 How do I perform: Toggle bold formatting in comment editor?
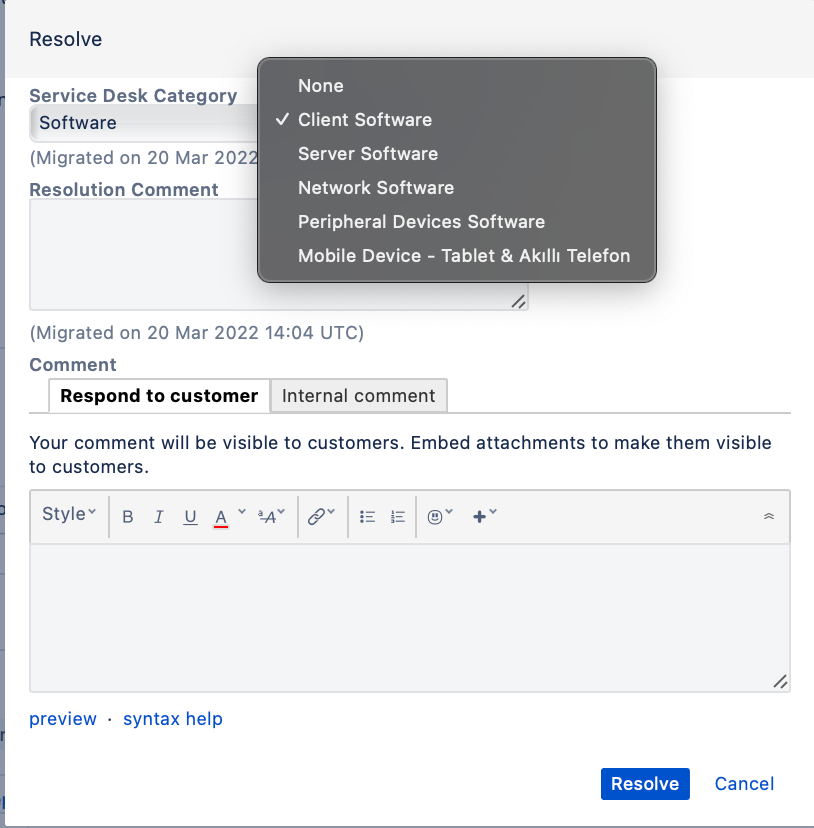pos(127,516)
